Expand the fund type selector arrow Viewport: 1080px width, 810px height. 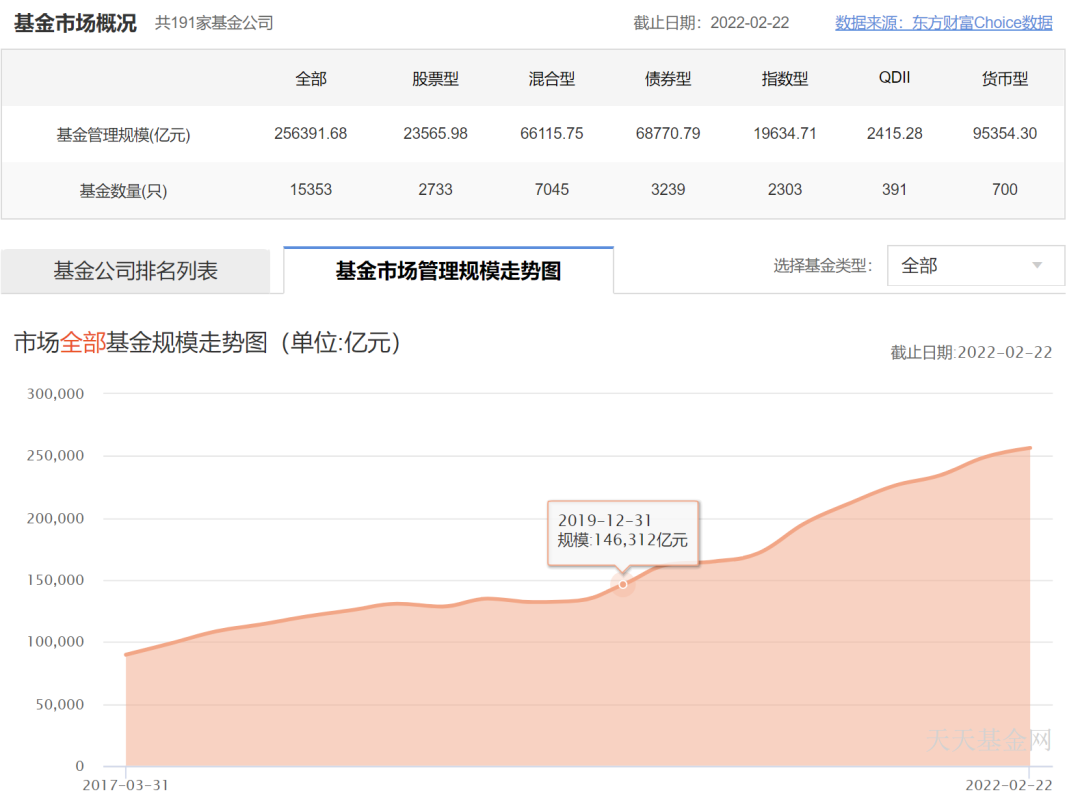[x=1035, y=266]
